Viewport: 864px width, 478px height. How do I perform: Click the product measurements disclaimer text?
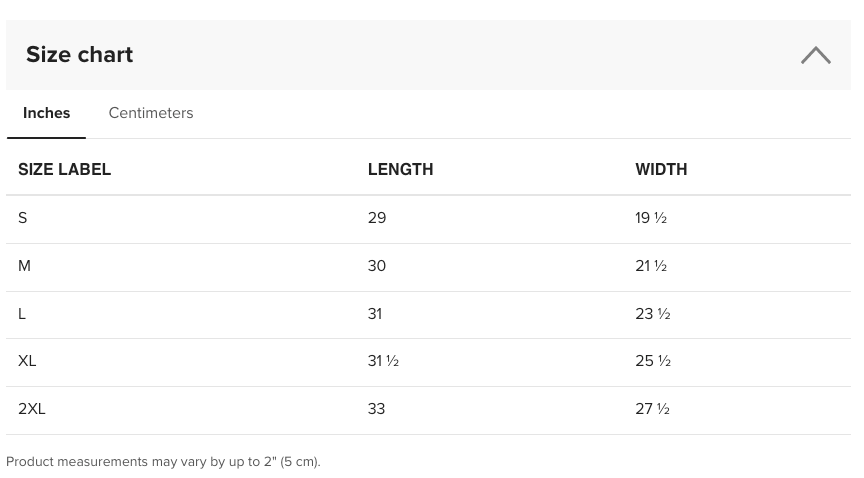pyautogui.click(x=163, y=461)
